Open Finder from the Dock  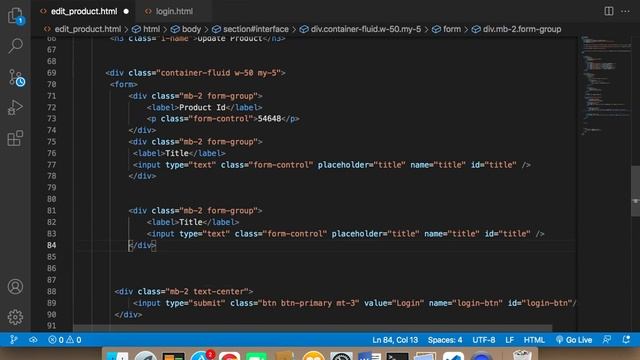(x=117, y=356)
